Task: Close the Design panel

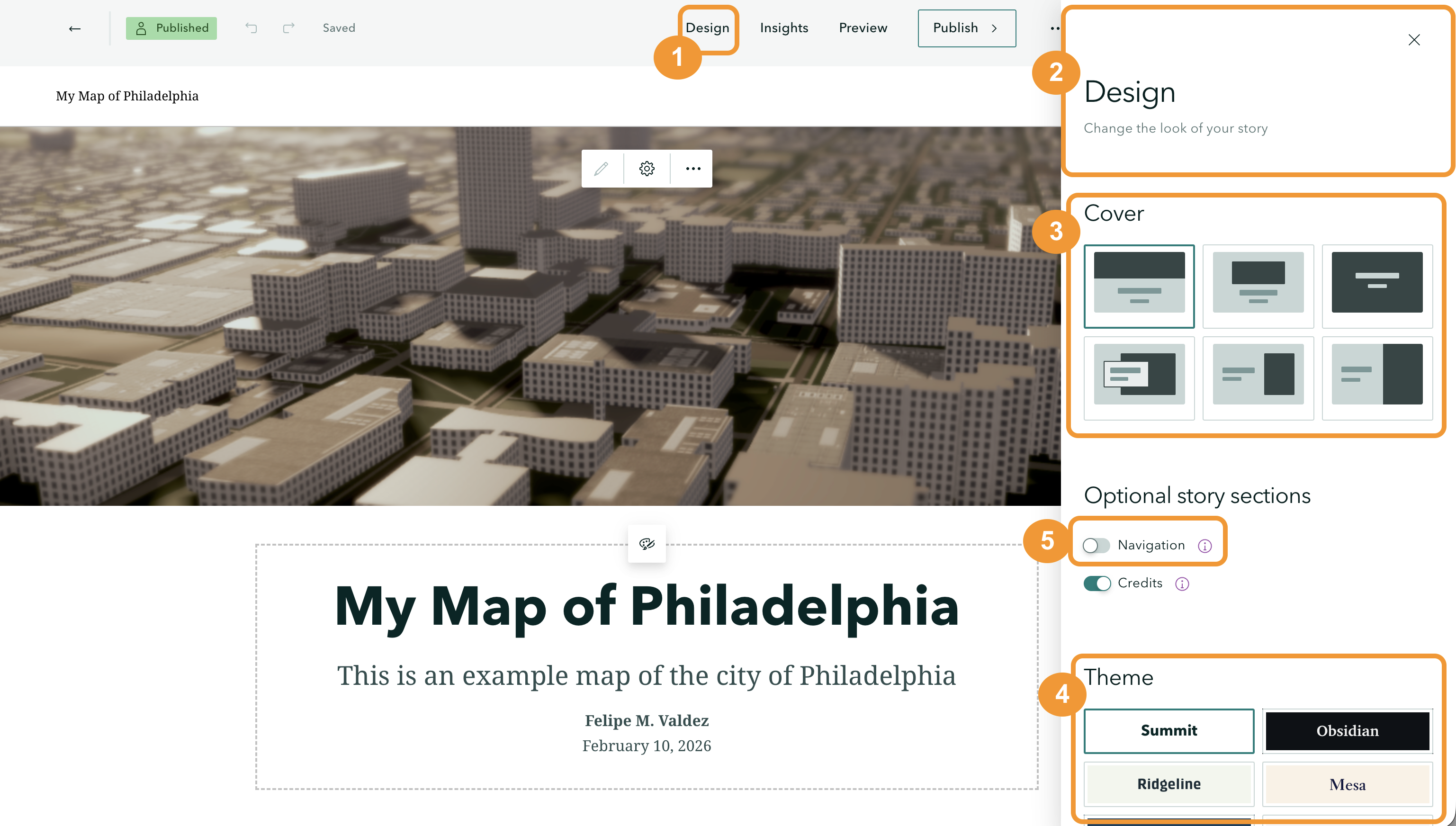Action: coord(1414,40)
